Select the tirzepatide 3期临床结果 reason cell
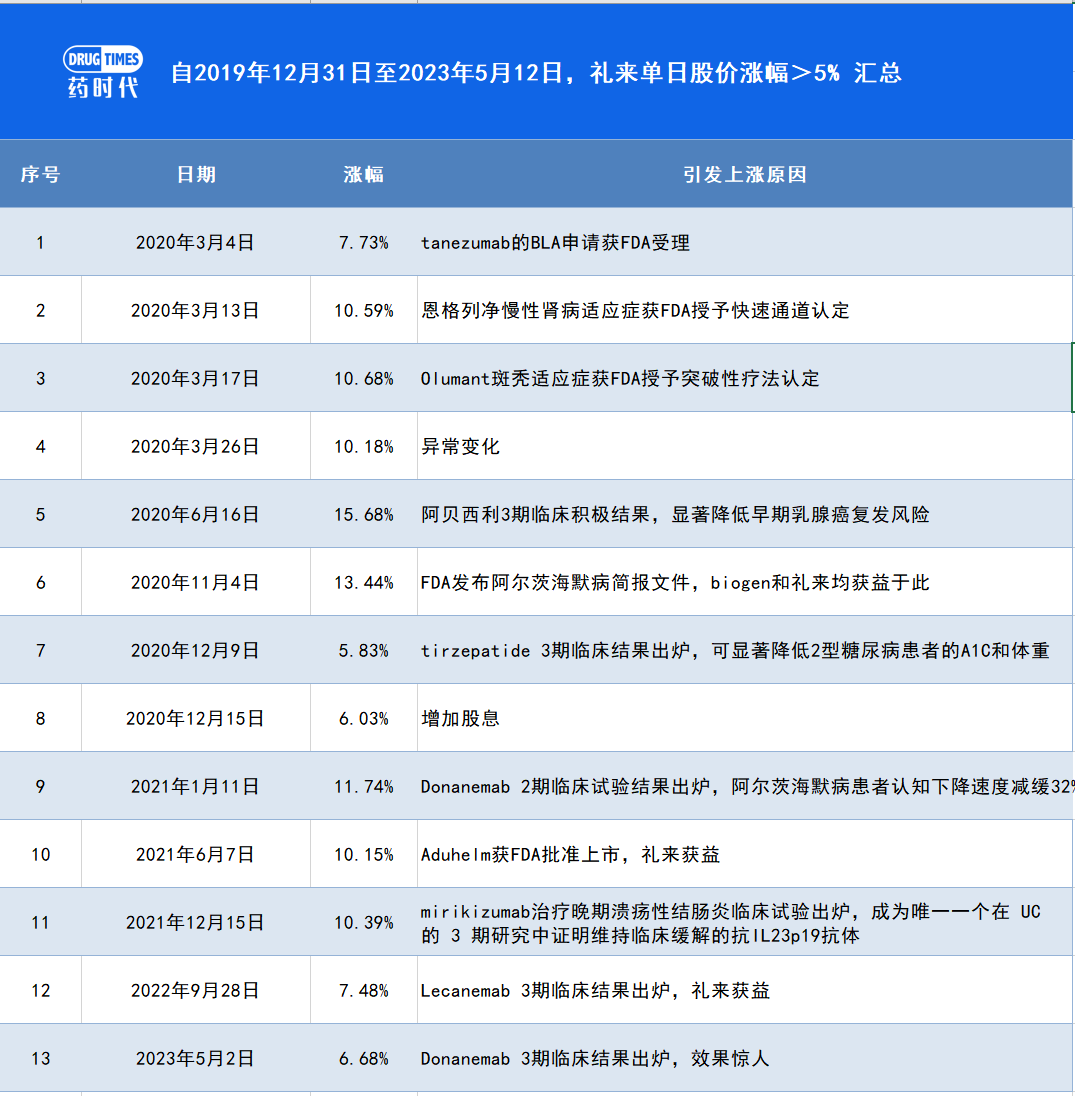The width and height of the screenshot is (1075, 1096). (735, 650)
